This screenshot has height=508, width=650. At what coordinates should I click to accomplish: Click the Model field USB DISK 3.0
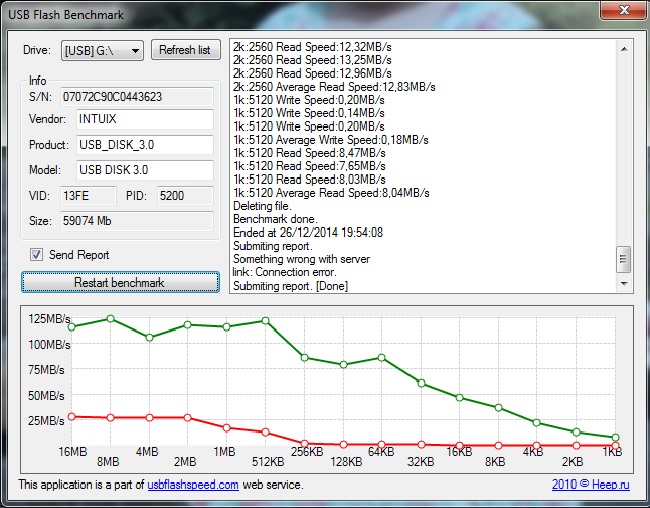click(143, 170)
